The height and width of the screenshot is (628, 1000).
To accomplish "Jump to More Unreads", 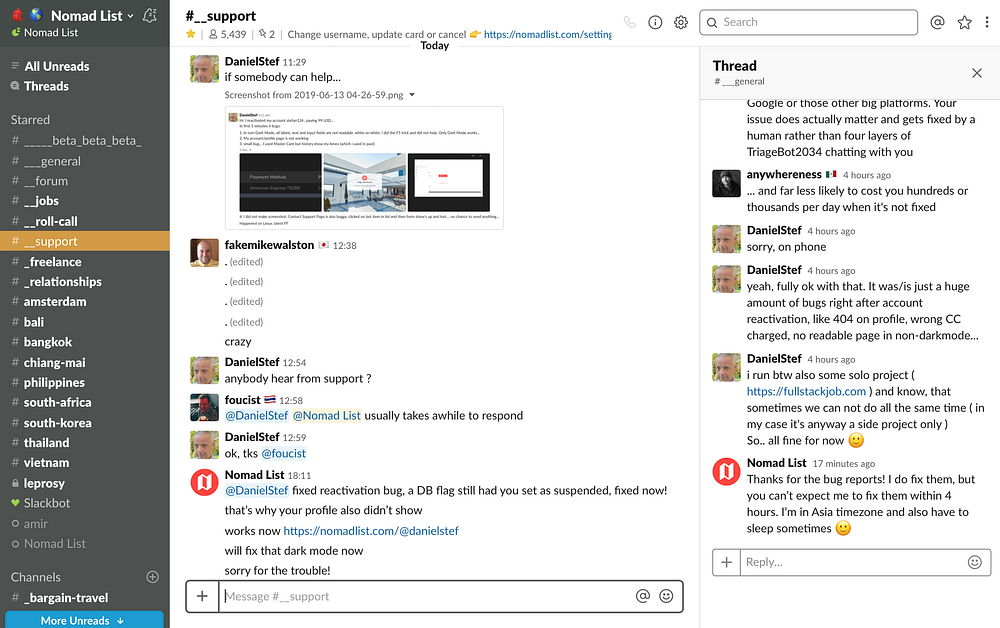I will pos(84,620).
